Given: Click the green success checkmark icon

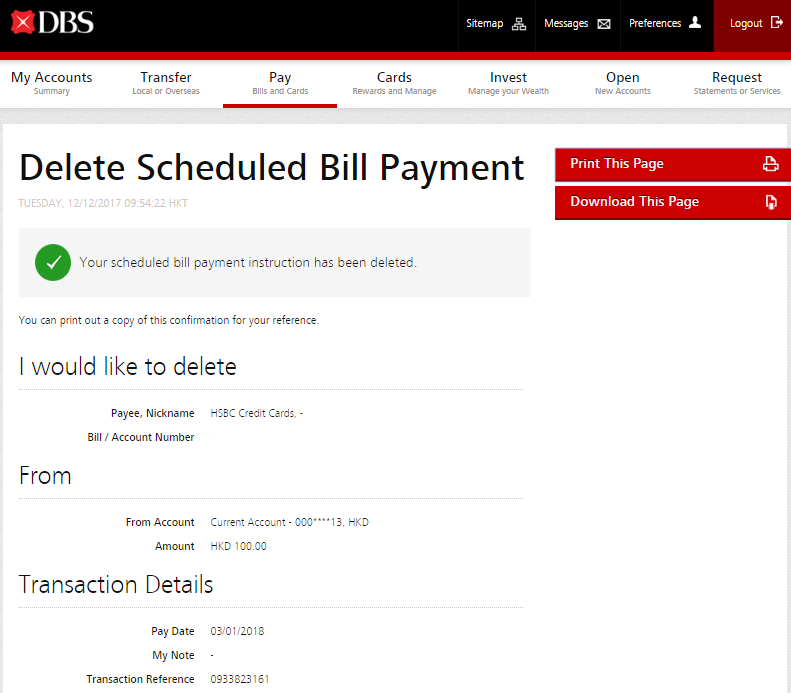Looking at the screenshot, I should click(52, 263).
